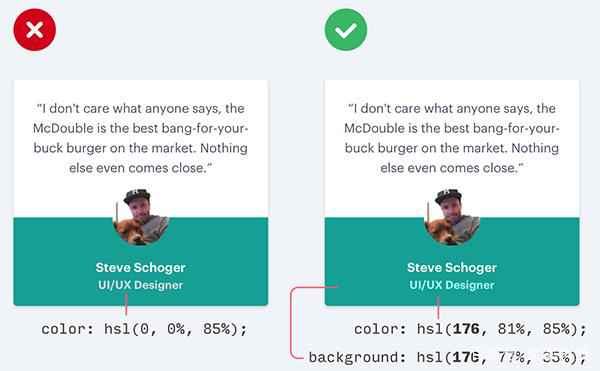Select the left card avatar photo
This screenshot has width=600, height=371.
click(x=141, y=217)
